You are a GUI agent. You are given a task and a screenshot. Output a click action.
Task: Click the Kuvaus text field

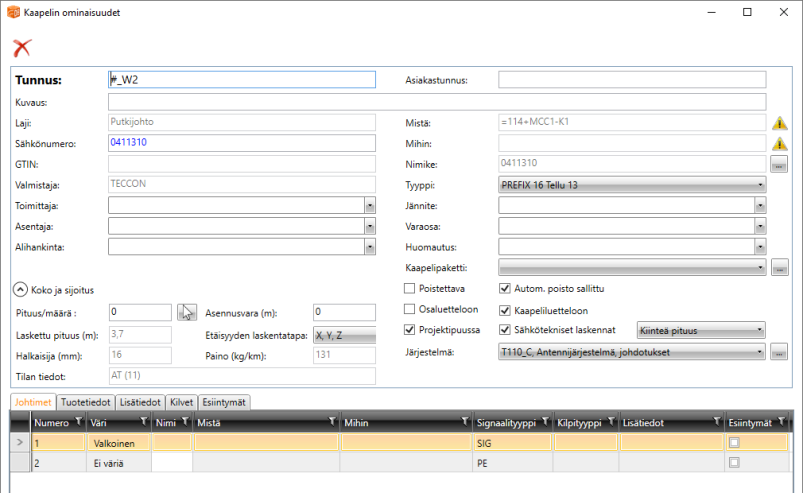436,102
